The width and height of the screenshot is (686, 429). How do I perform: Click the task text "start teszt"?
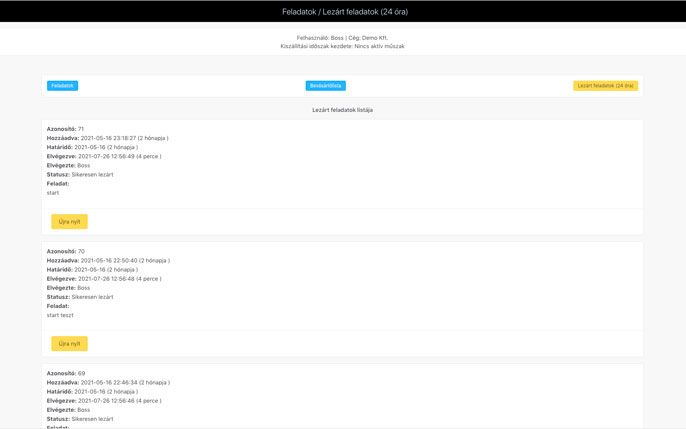pyautogui.click(x=60, y=315)
